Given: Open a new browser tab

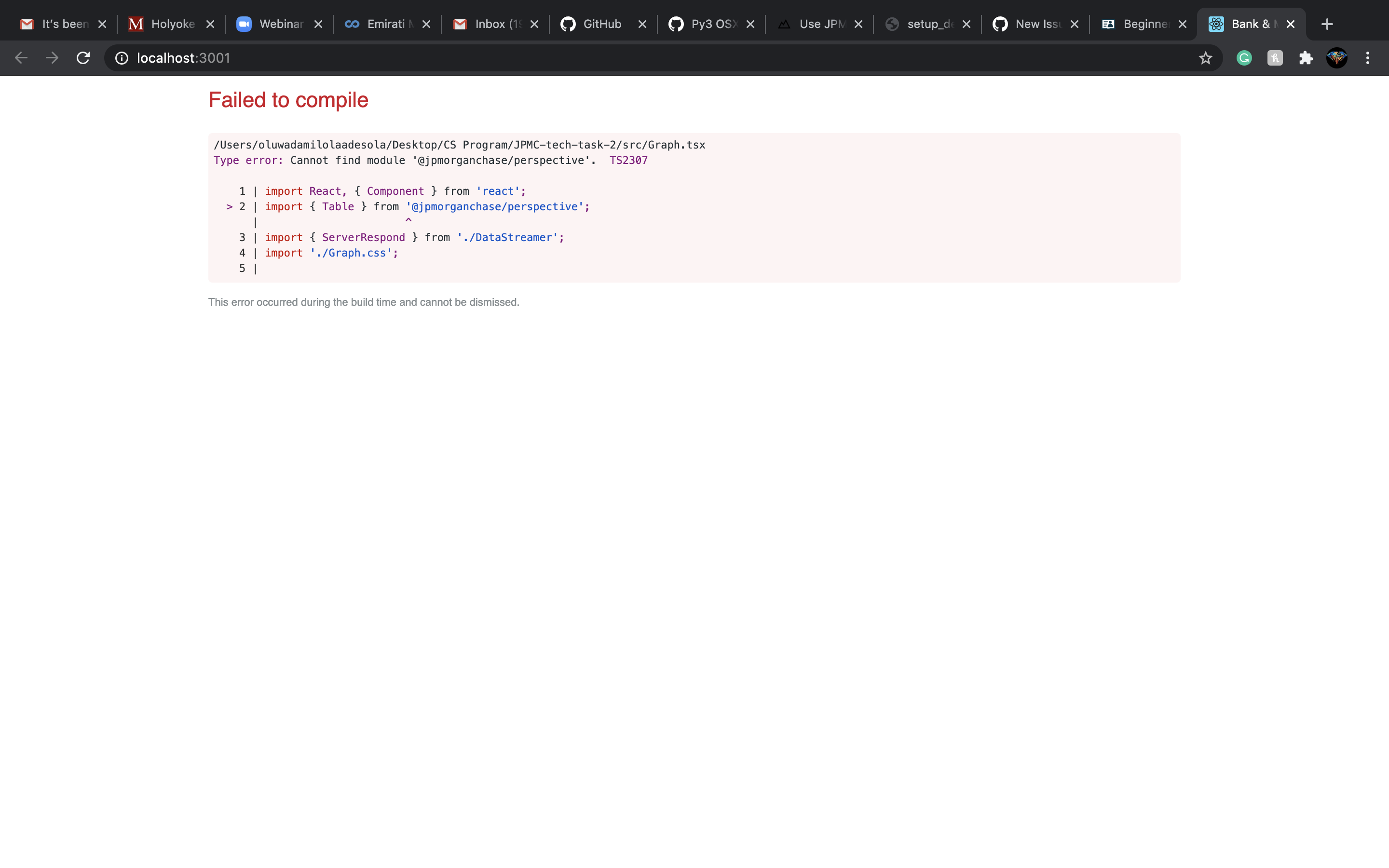Looking at the screenshot, I should click(x=1327, y=24).
